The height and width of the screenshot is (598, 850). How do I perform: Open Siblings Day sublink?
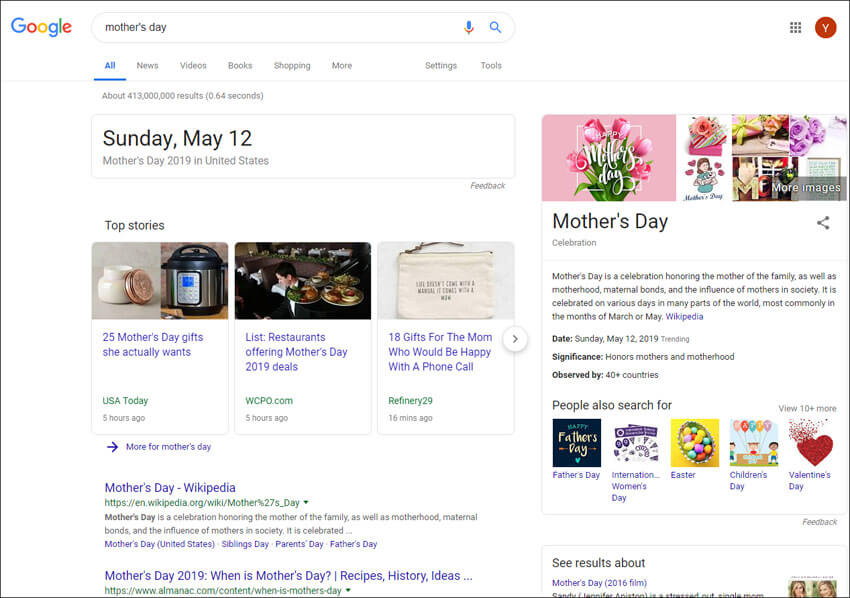(x=245, y=544)
